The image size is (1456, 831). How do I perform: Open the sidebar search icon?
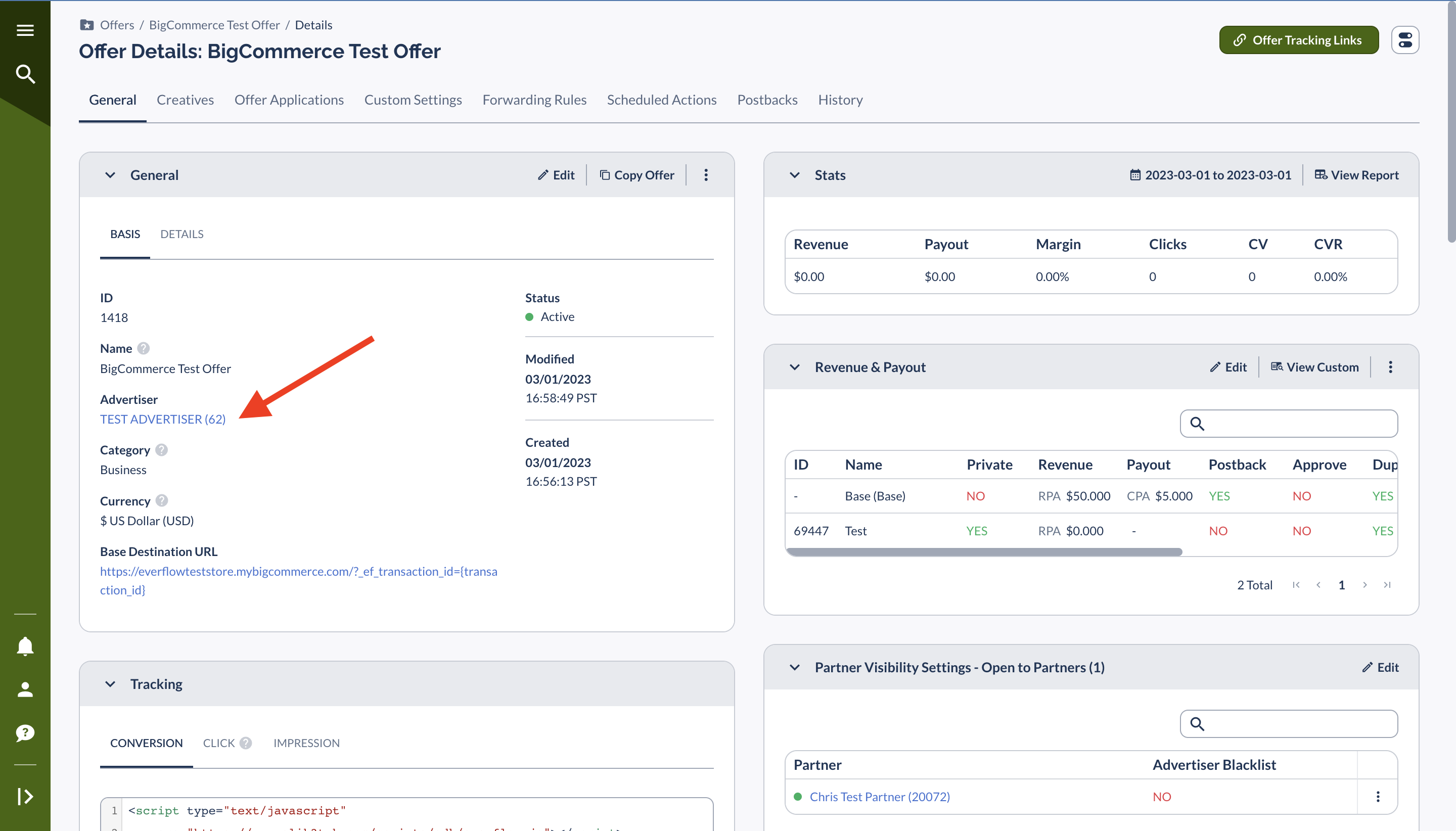tap(25, 74)
